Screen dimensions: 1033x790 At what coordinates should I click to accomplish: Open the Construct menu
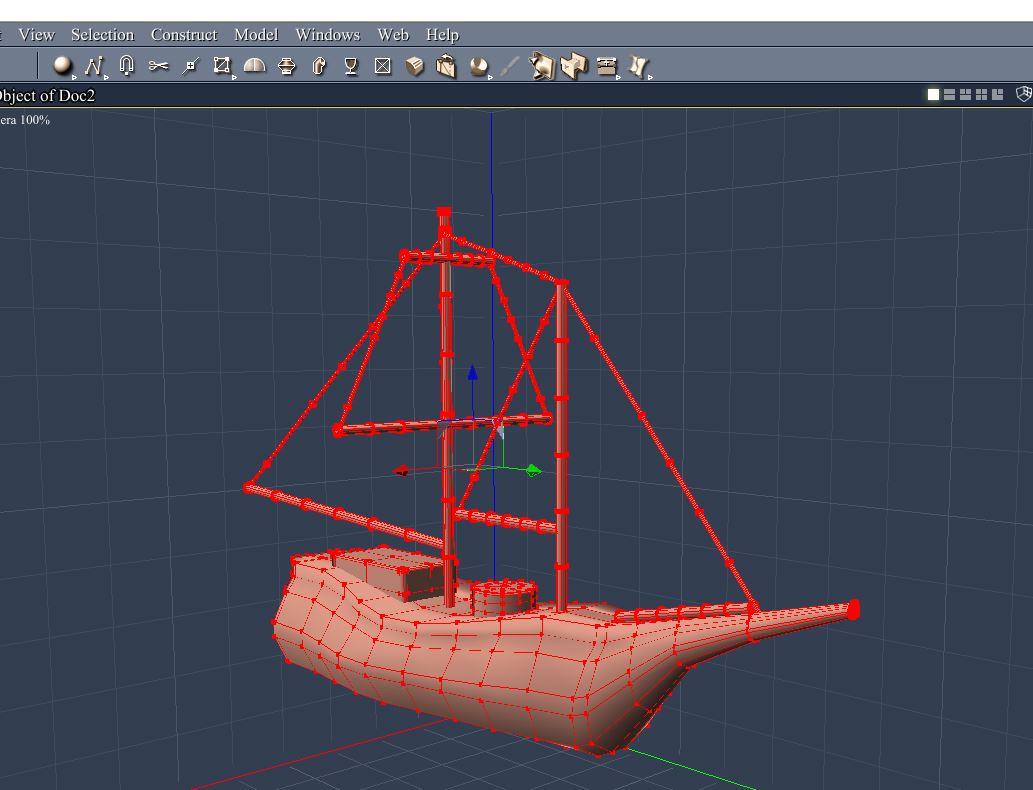(x=184, y=34)
